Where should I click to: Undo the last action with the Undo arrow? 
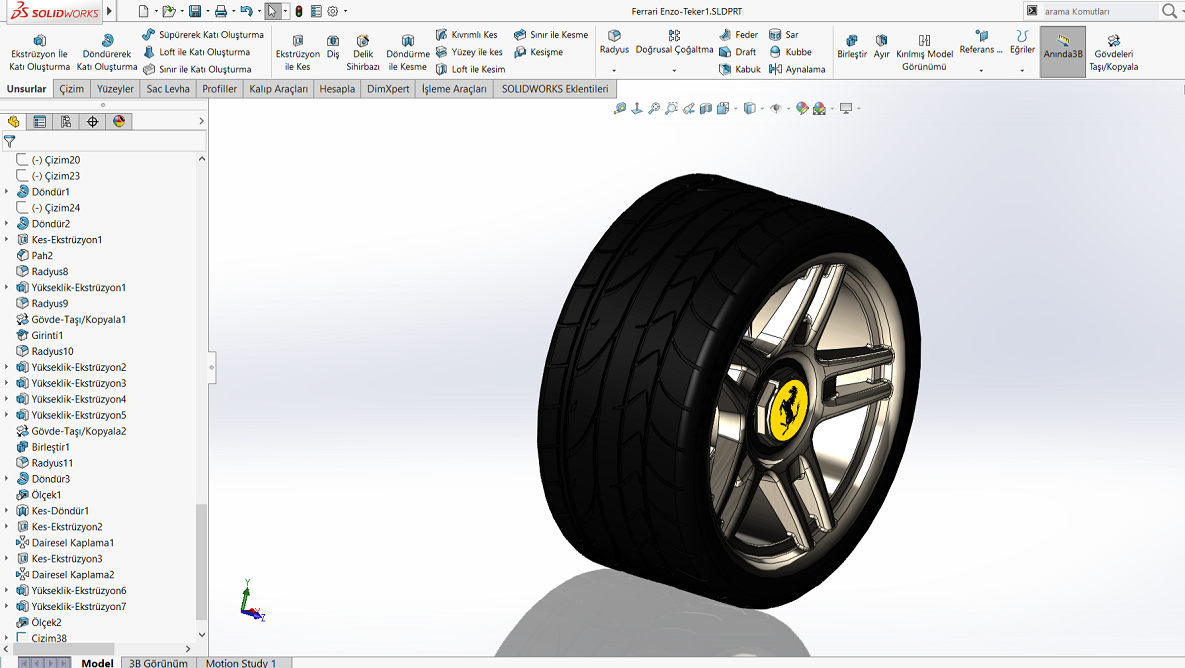246,11
